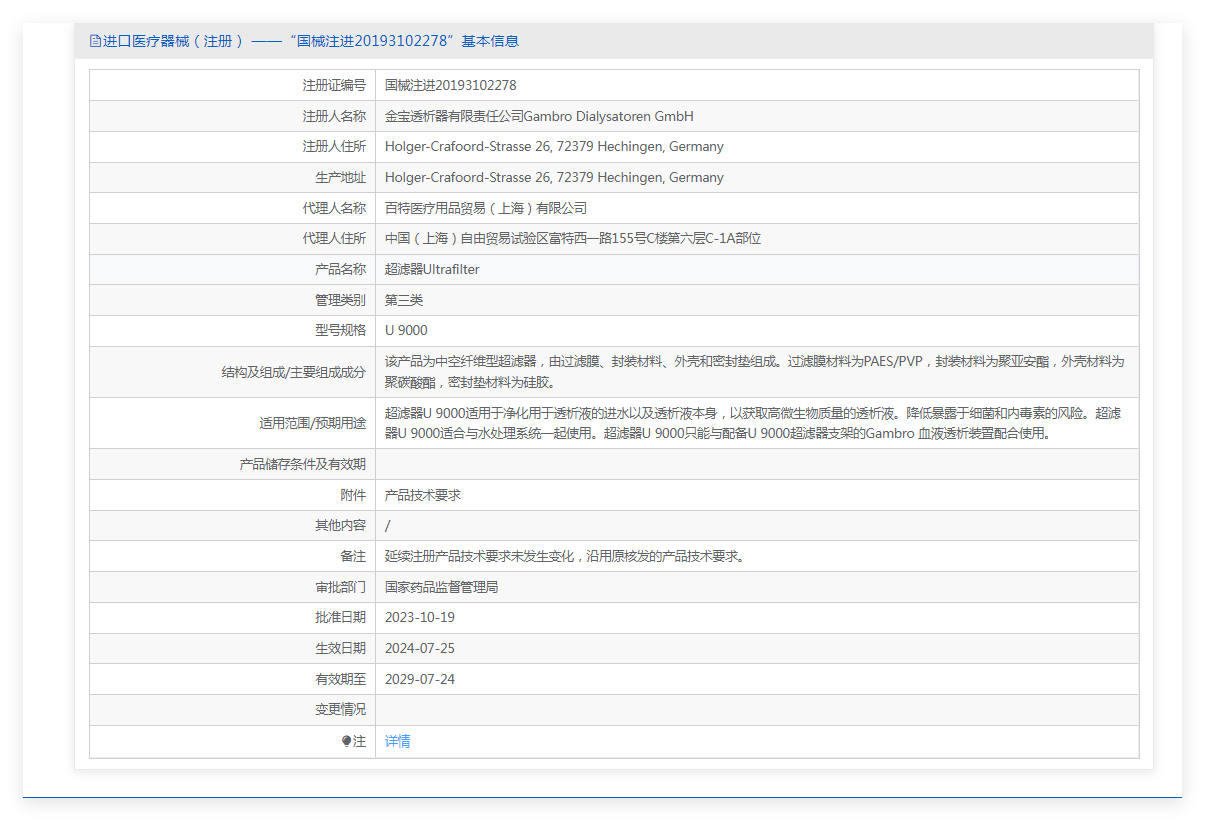Image resolution: width=1205 pixels, height=821 pixels.
Task: Click the effective date 2024-07-25
Action: [420, 648]
